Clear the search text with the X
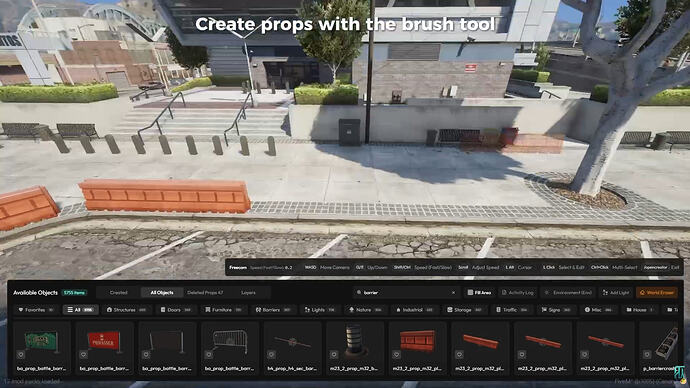This screenshot has width=690, height=388. coord(453,293)
